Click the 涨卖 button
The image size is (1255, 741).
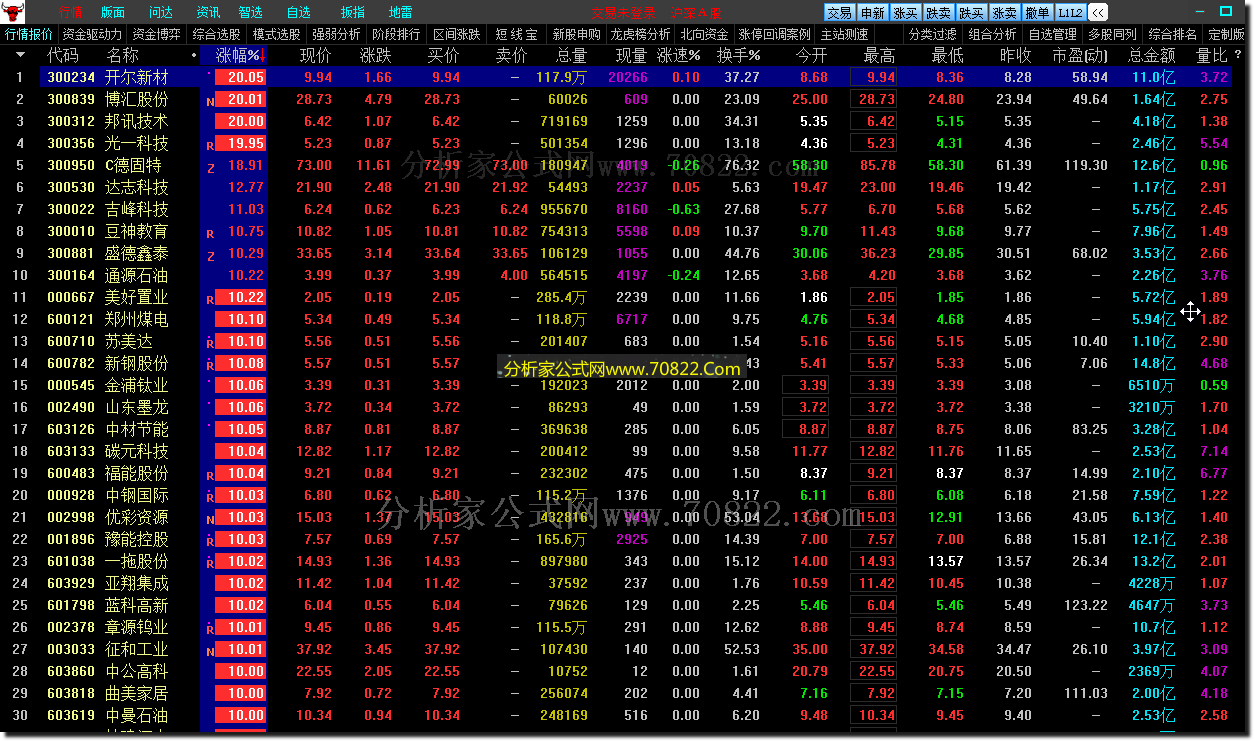point(1004,13)
